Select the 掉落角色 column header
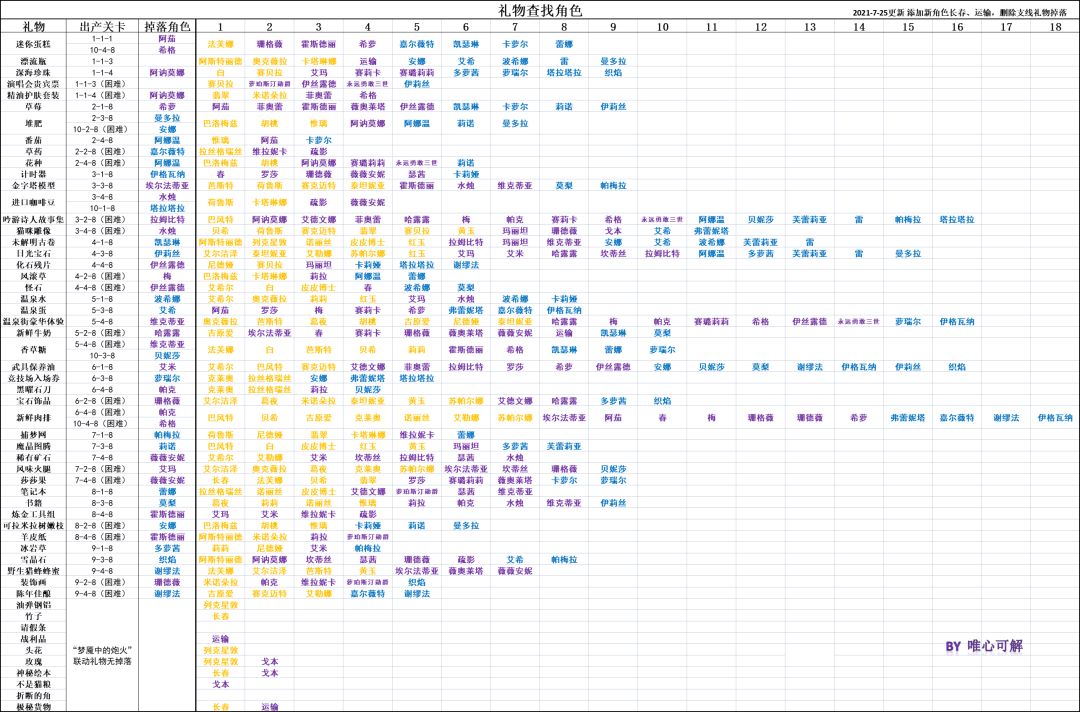Image resolution: width=1080 pixels, height=712 pixels. click(167, 27)
